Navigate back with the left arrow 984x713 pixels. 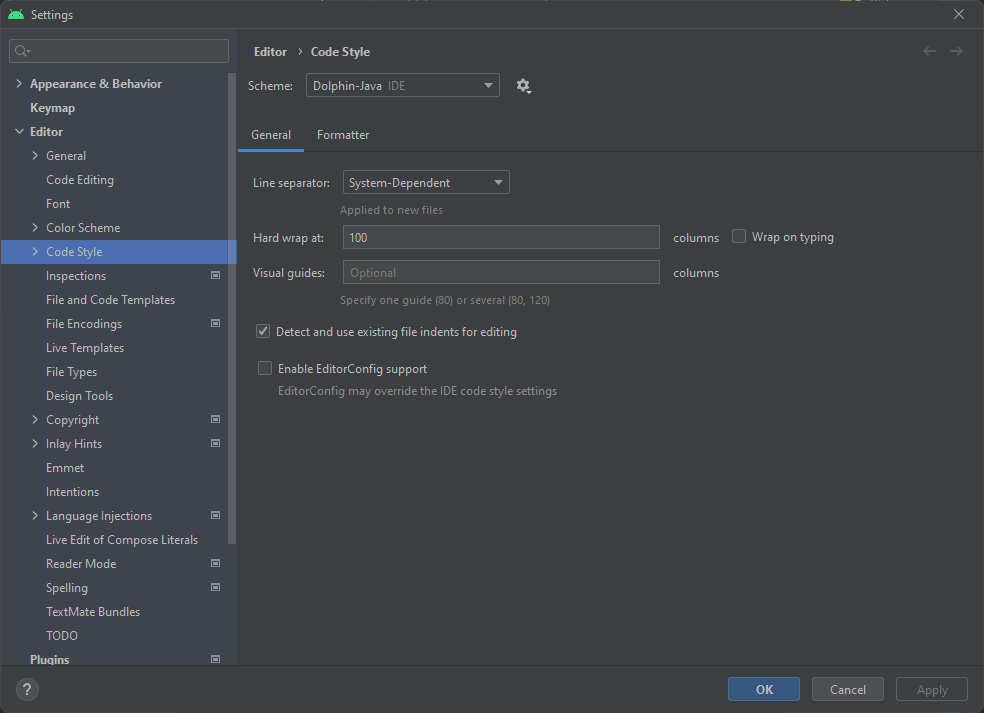[x=930, y=51]
